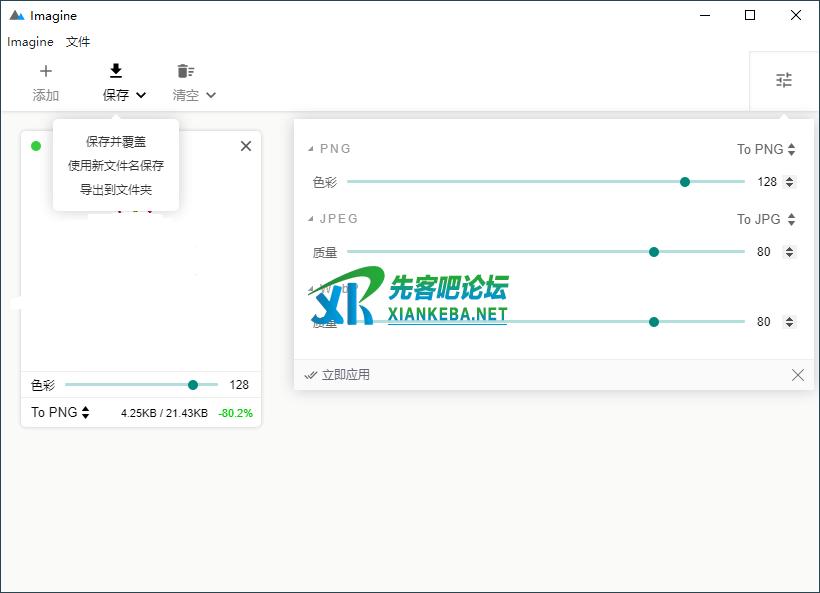The image size is (820, 593).
Task: Choose 使用新文件名保存 from save menu
Action: [x=116, y=166]
